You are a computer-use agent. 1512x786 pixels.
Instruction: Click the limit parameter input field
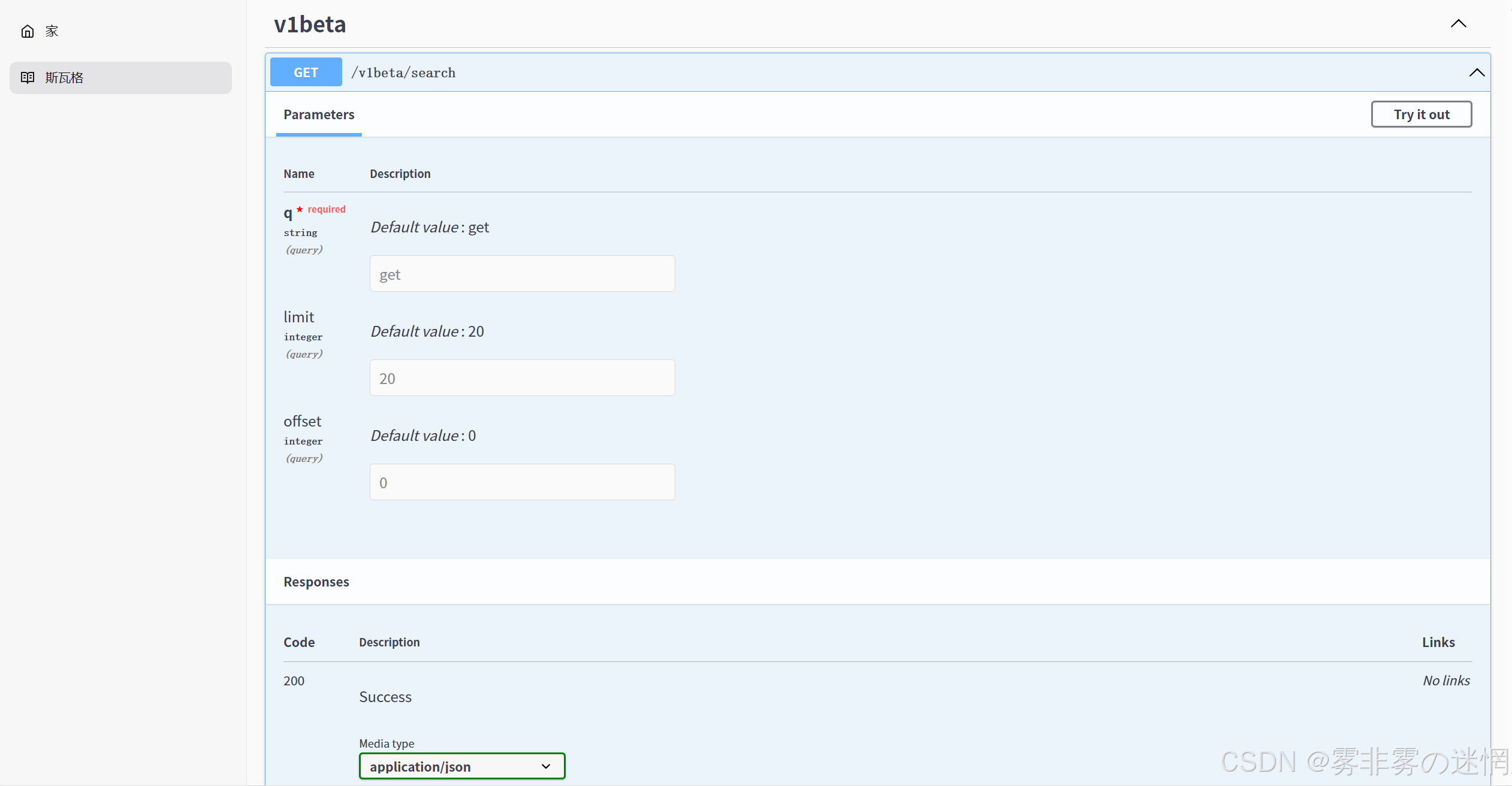tap(522, 378)
